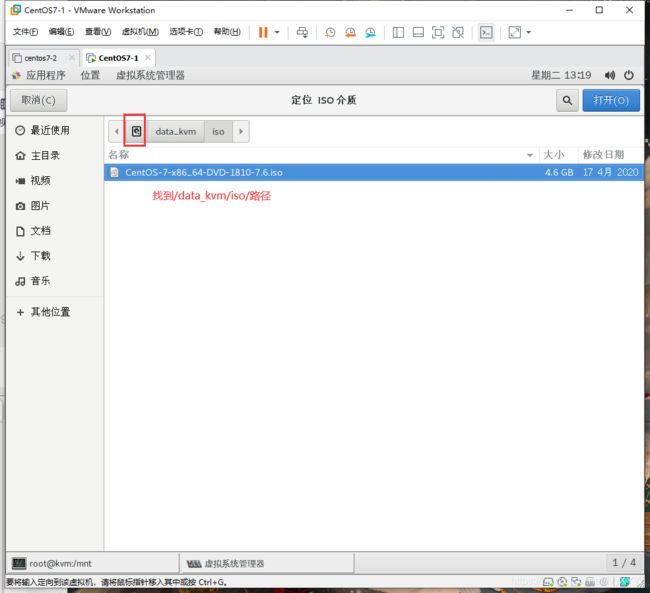Select the data_kvm path segment

point(176,131)
